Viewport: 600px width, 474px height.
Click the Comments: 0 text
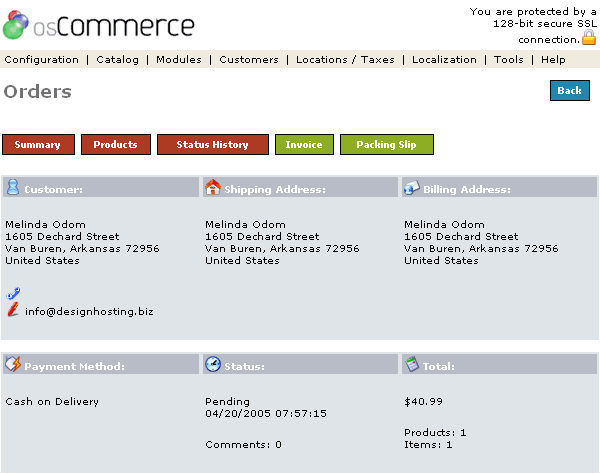point(243,445)
